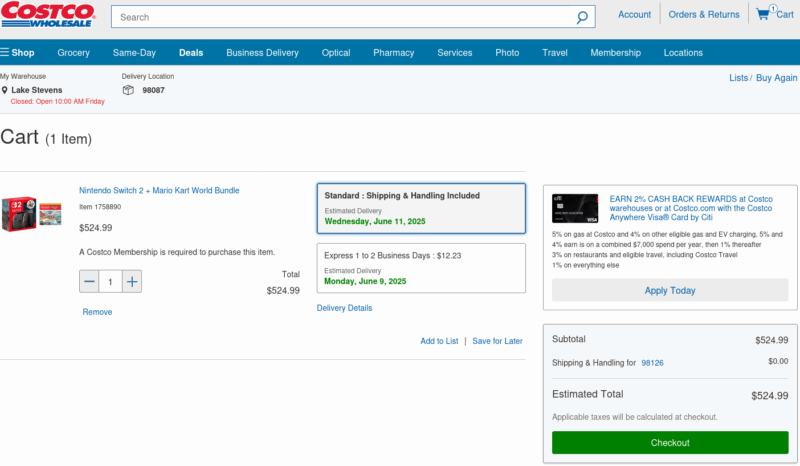
Task: Increase quantity with plus button
Action: (x=132, y=281)
